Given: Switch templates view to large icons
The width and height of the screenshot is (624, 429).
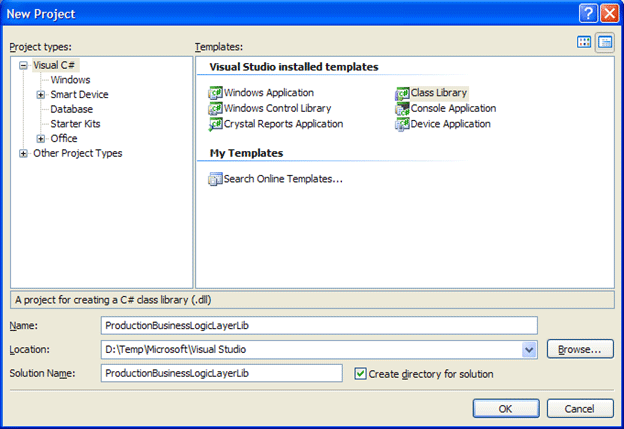Looking at the screenshot, I should (584, 42).
